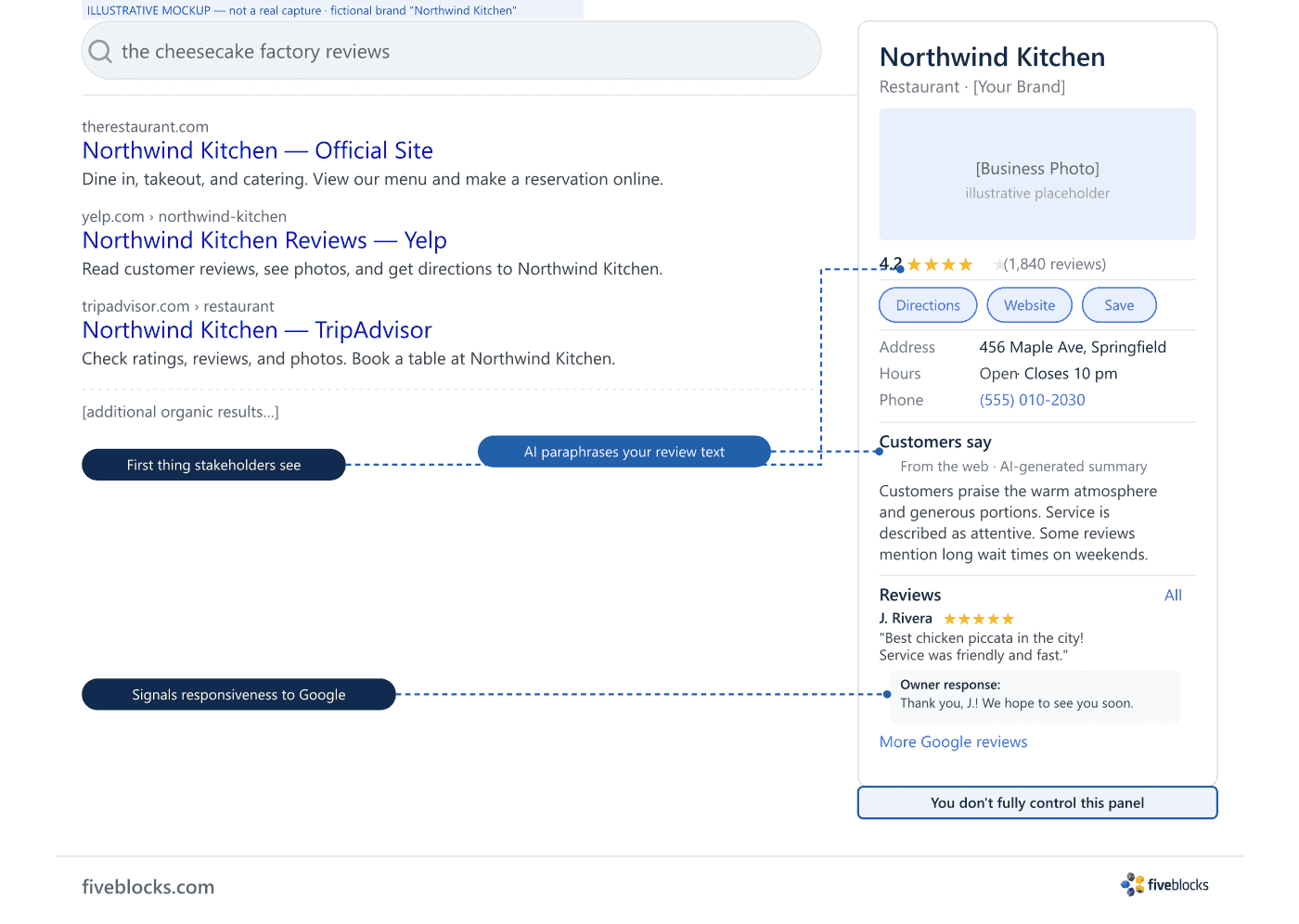Click the Customers say heading
This screenshot has width=1299, height=924.
tap(935, 443)
